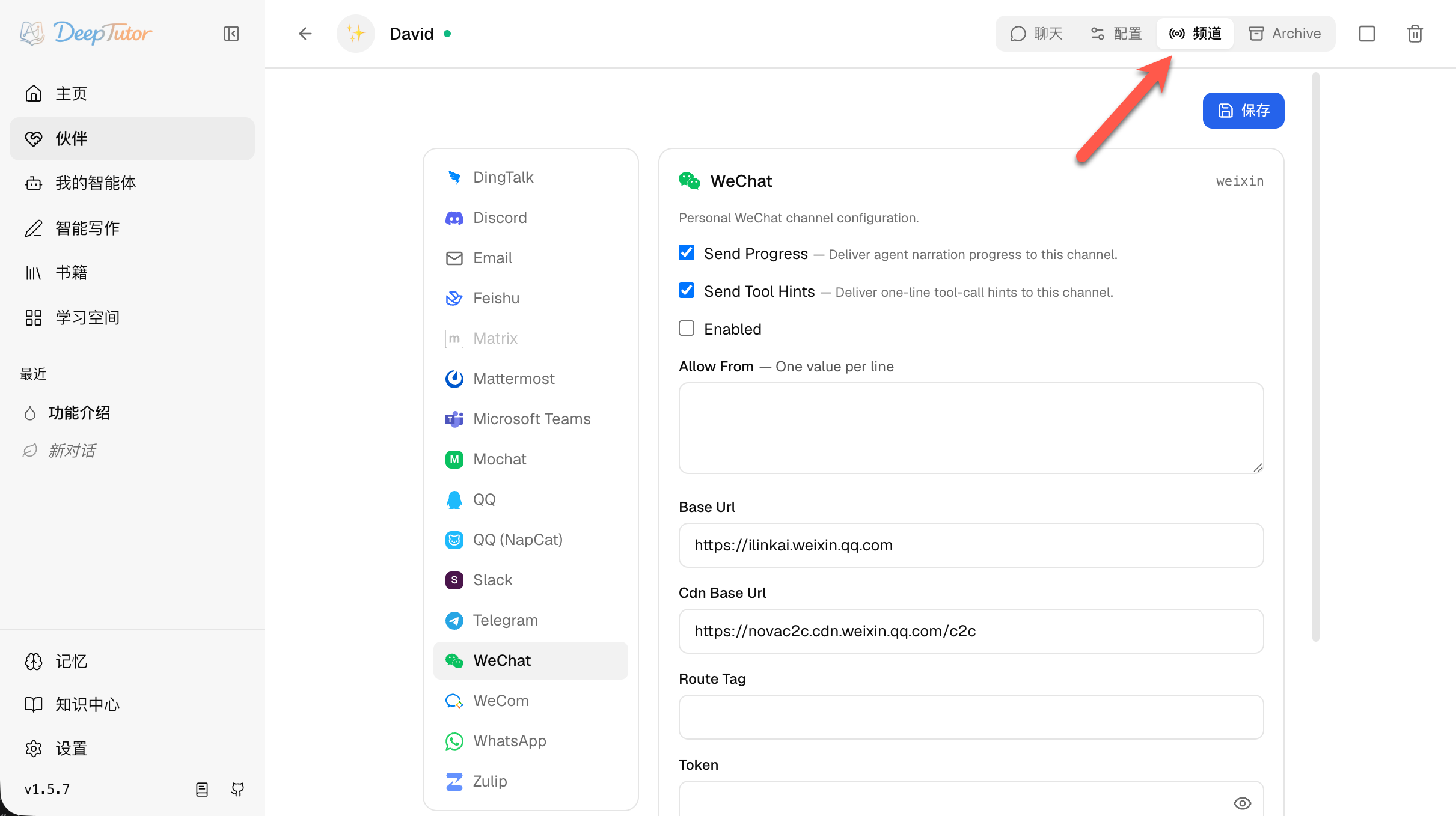Select QQ (NapCat) channel

coord(531,540)
